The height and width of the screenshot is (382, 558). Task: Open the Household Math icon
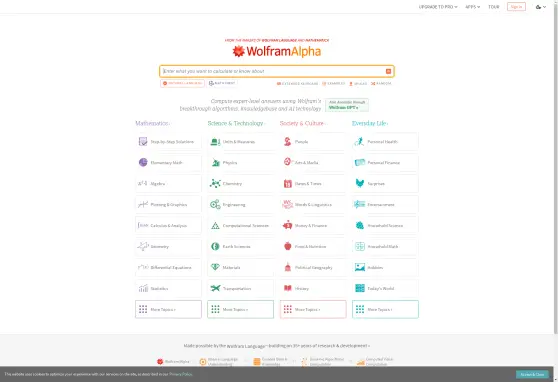tap(360, 246)
